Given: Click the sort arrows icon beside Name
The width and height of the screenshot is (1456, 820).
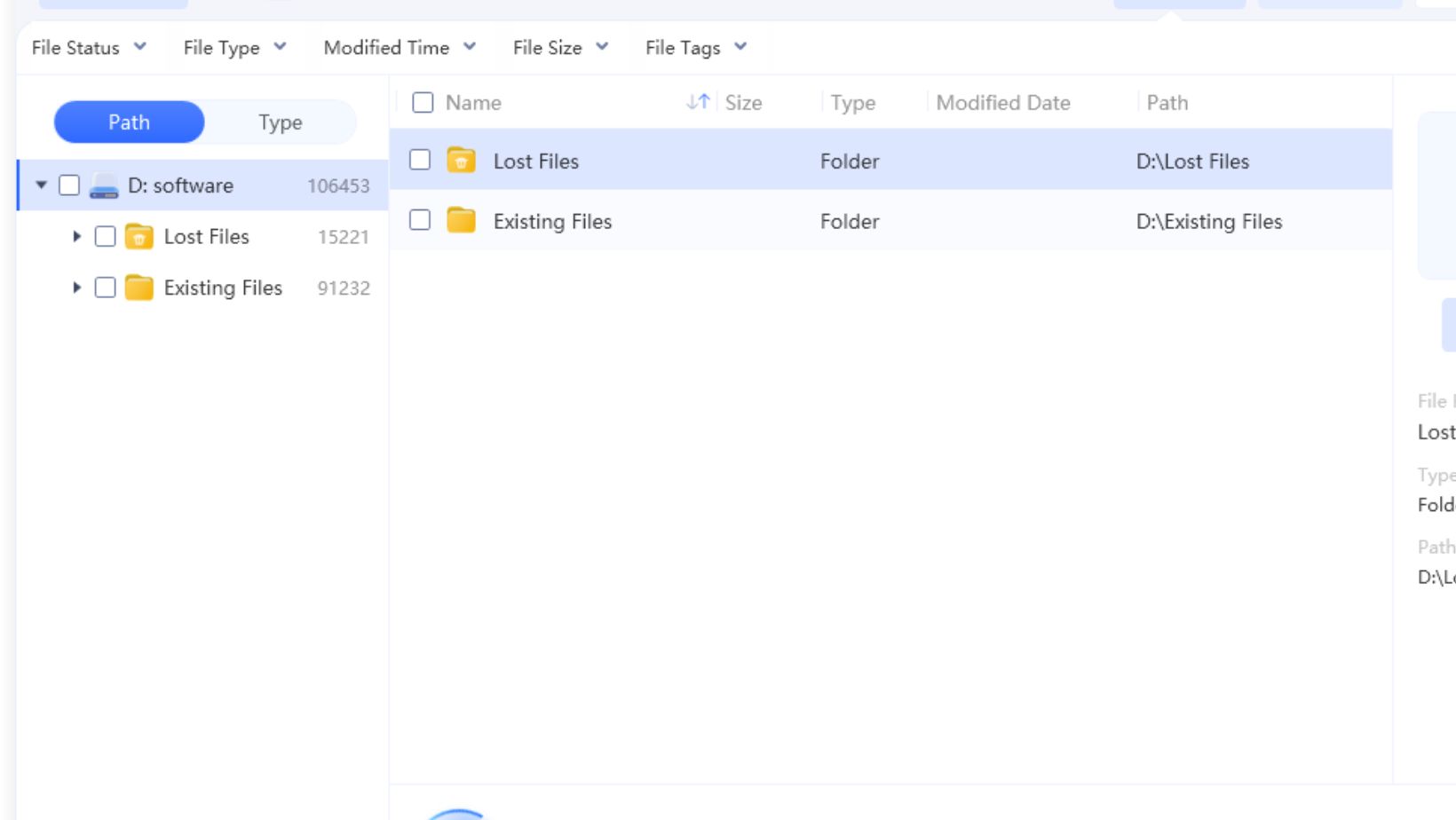Looking at the screenshot, I should (698, 102).
